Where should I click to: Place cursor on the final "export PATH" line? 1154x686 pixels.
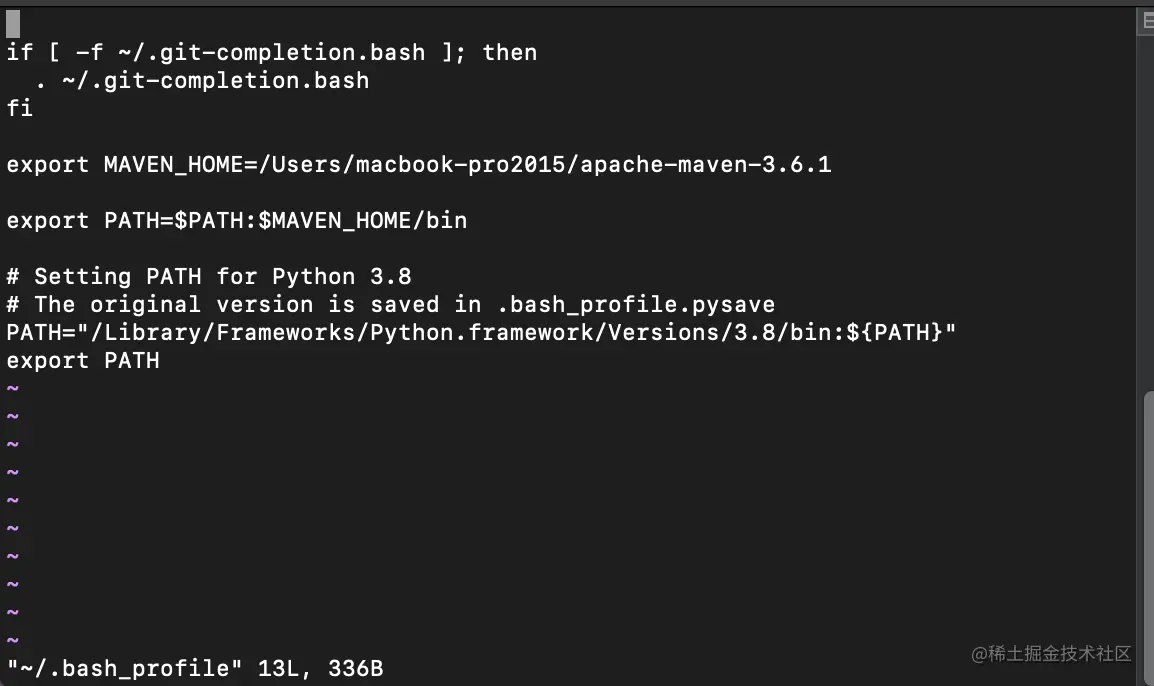83,360
